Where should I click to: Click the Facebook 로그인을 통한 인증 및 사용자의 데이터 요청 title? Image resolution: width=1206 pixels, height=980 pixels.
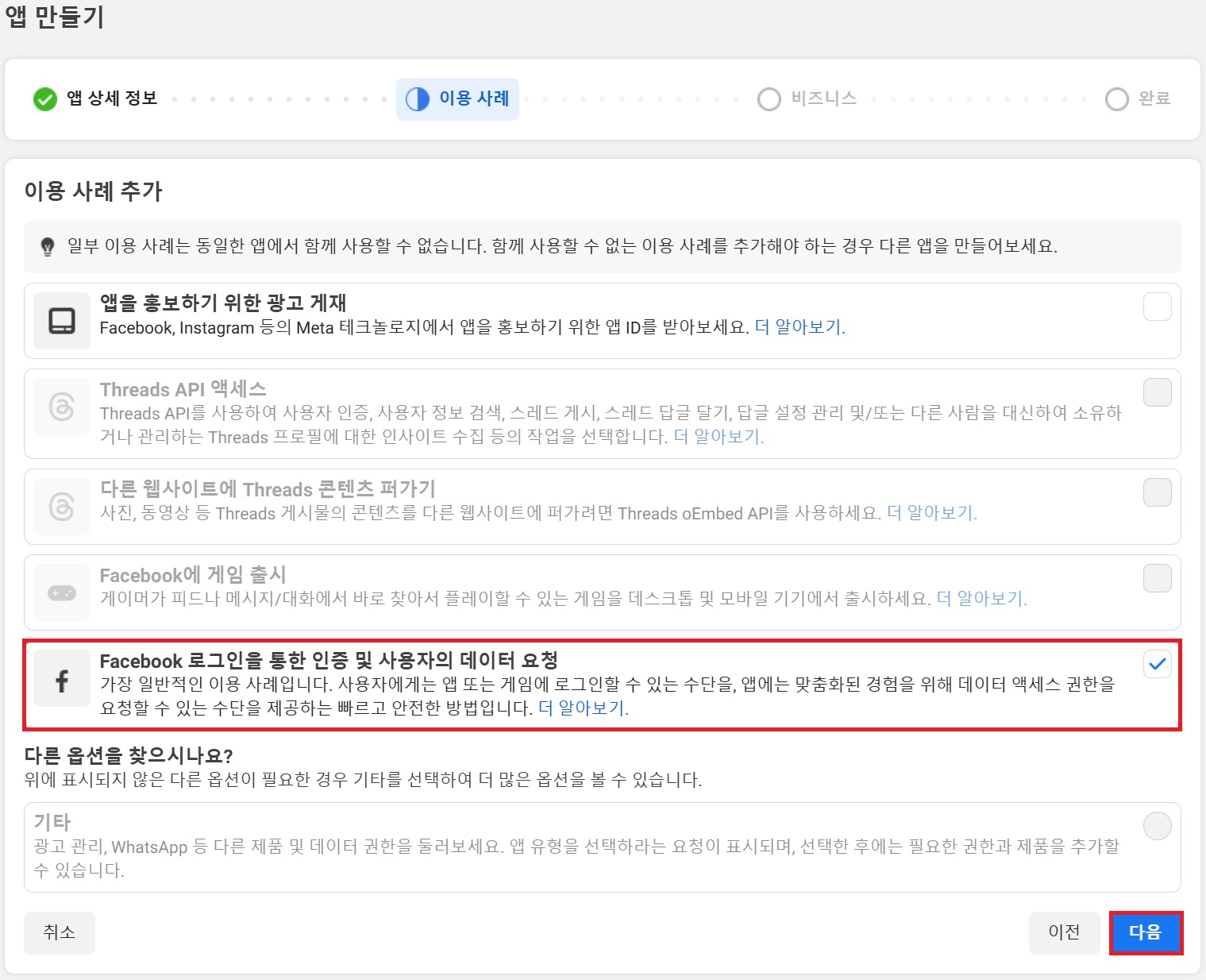[x=329, y=660]
